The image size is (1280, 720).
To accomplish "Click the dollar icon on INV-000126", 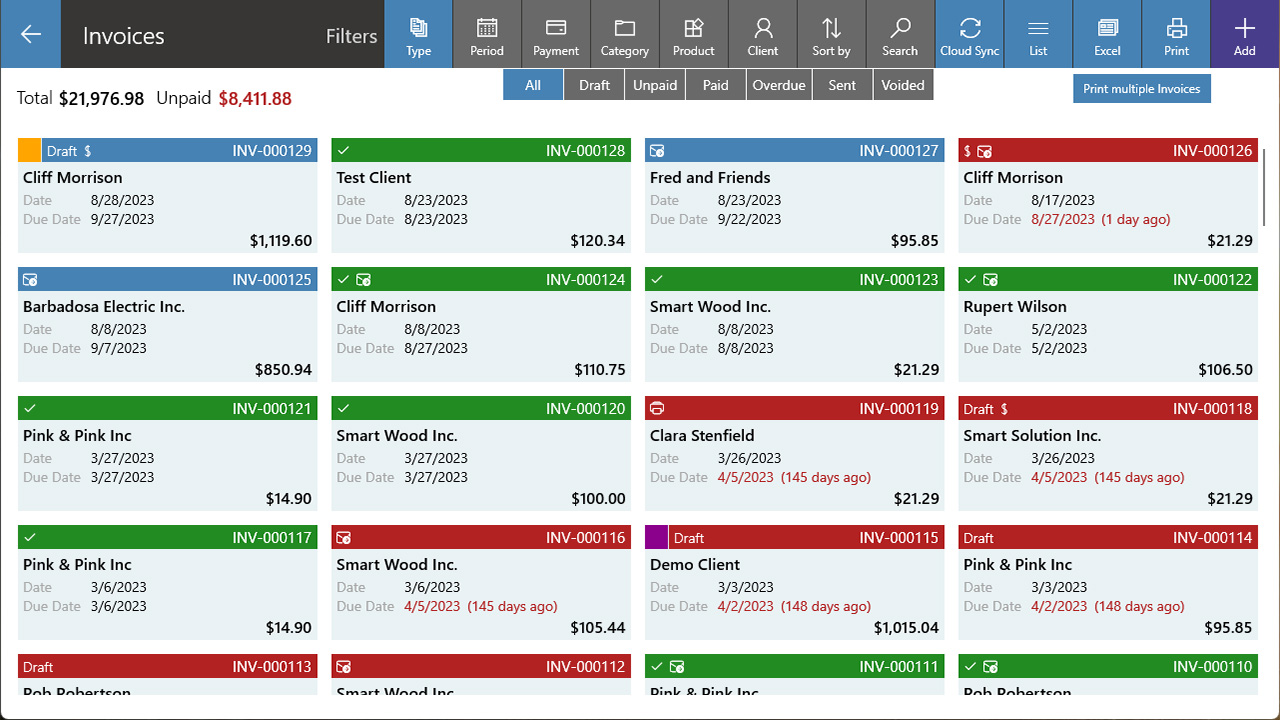I will pos(967,151).
